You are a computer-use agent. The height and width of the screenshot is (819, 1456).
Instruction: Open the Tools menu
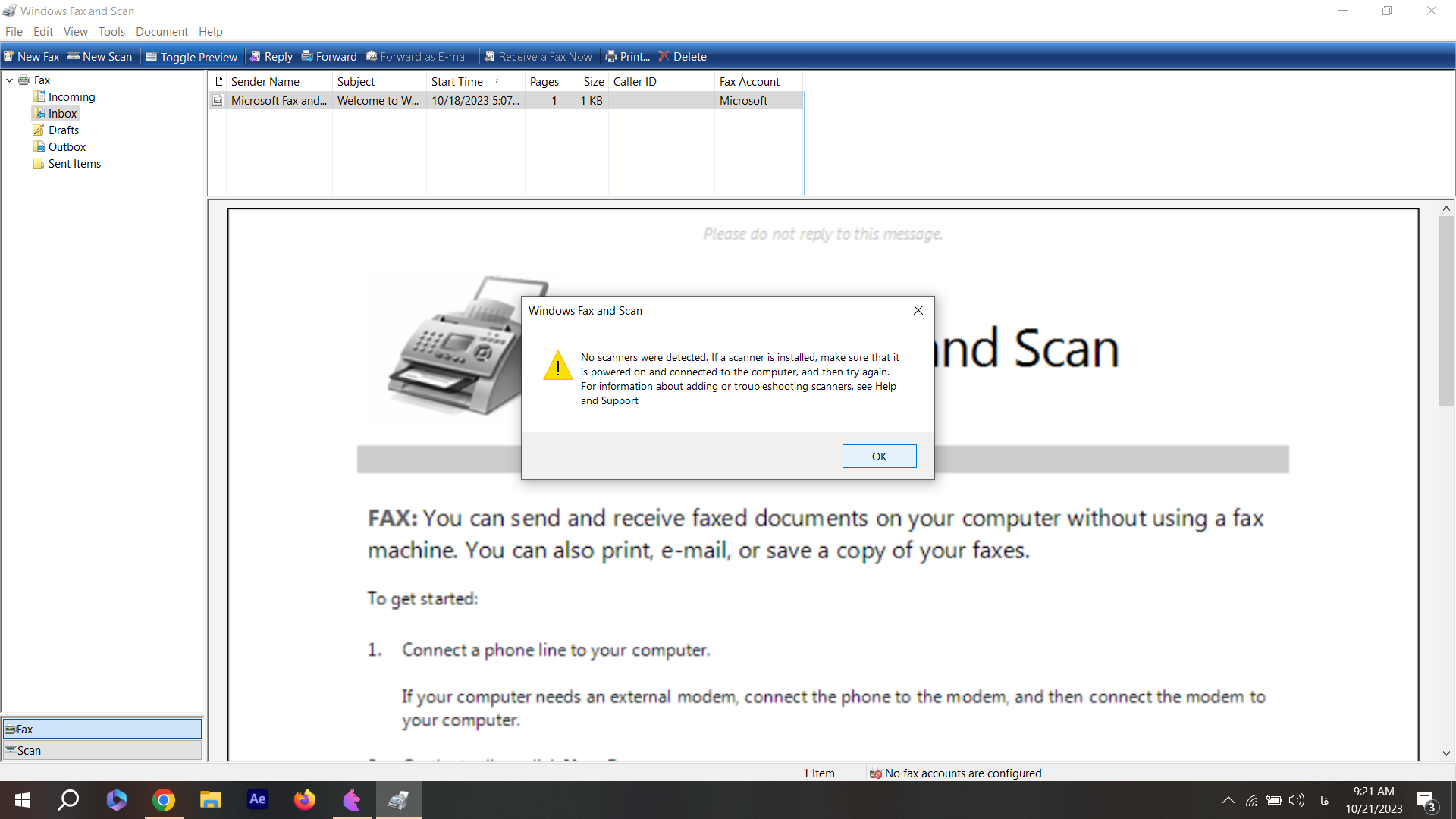[x=111, y=32]
